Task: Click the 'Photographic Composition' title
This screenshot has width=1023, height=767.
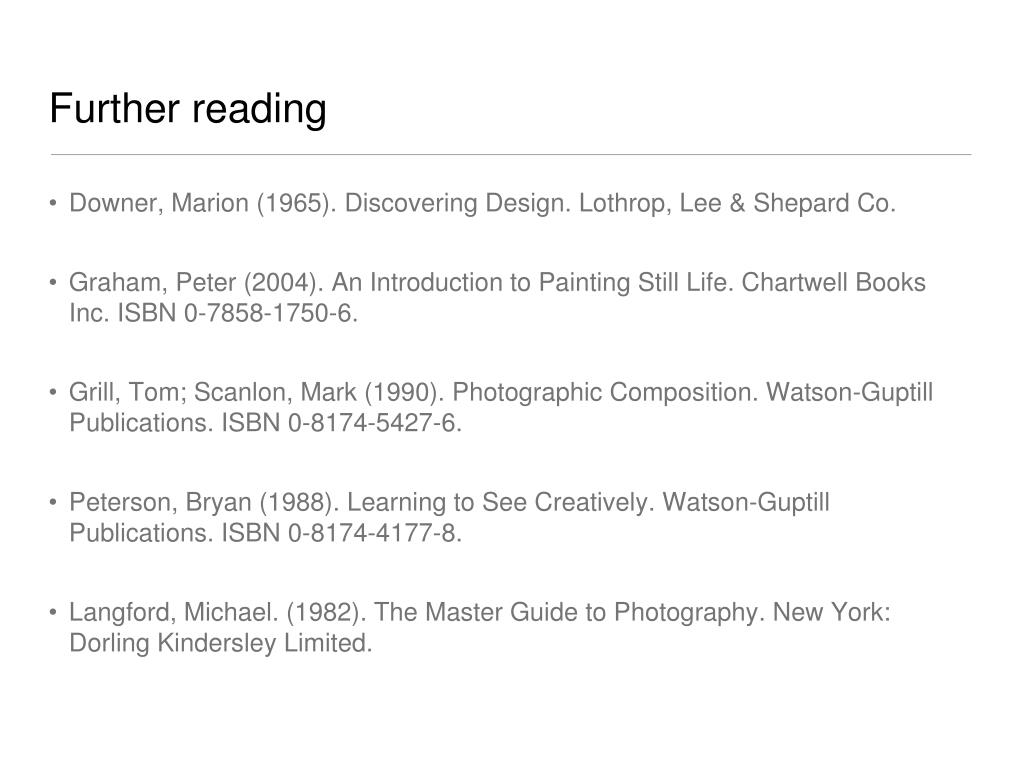Action: pyautogui.click(x=605, y=393)
